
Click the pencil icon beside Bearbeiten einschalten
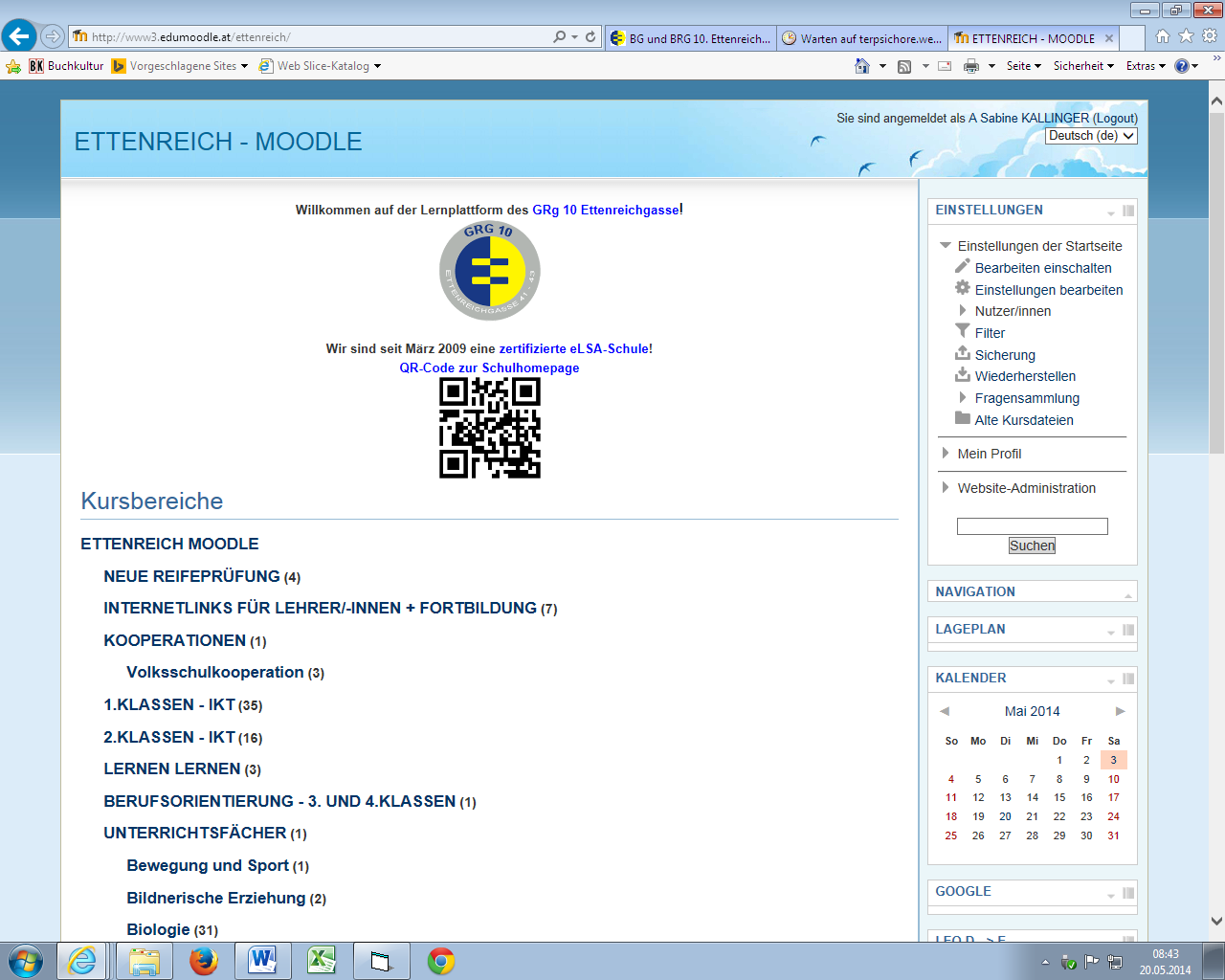963,266
